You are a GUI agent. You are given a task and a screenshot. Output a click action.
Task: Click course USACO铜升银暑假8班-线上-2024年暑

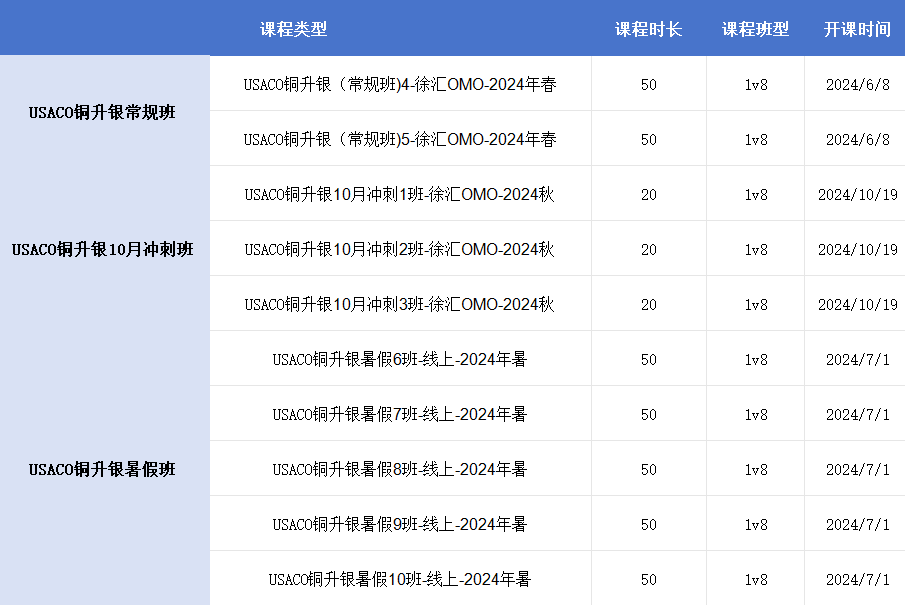pyautogui.click(x=400, y=469)
